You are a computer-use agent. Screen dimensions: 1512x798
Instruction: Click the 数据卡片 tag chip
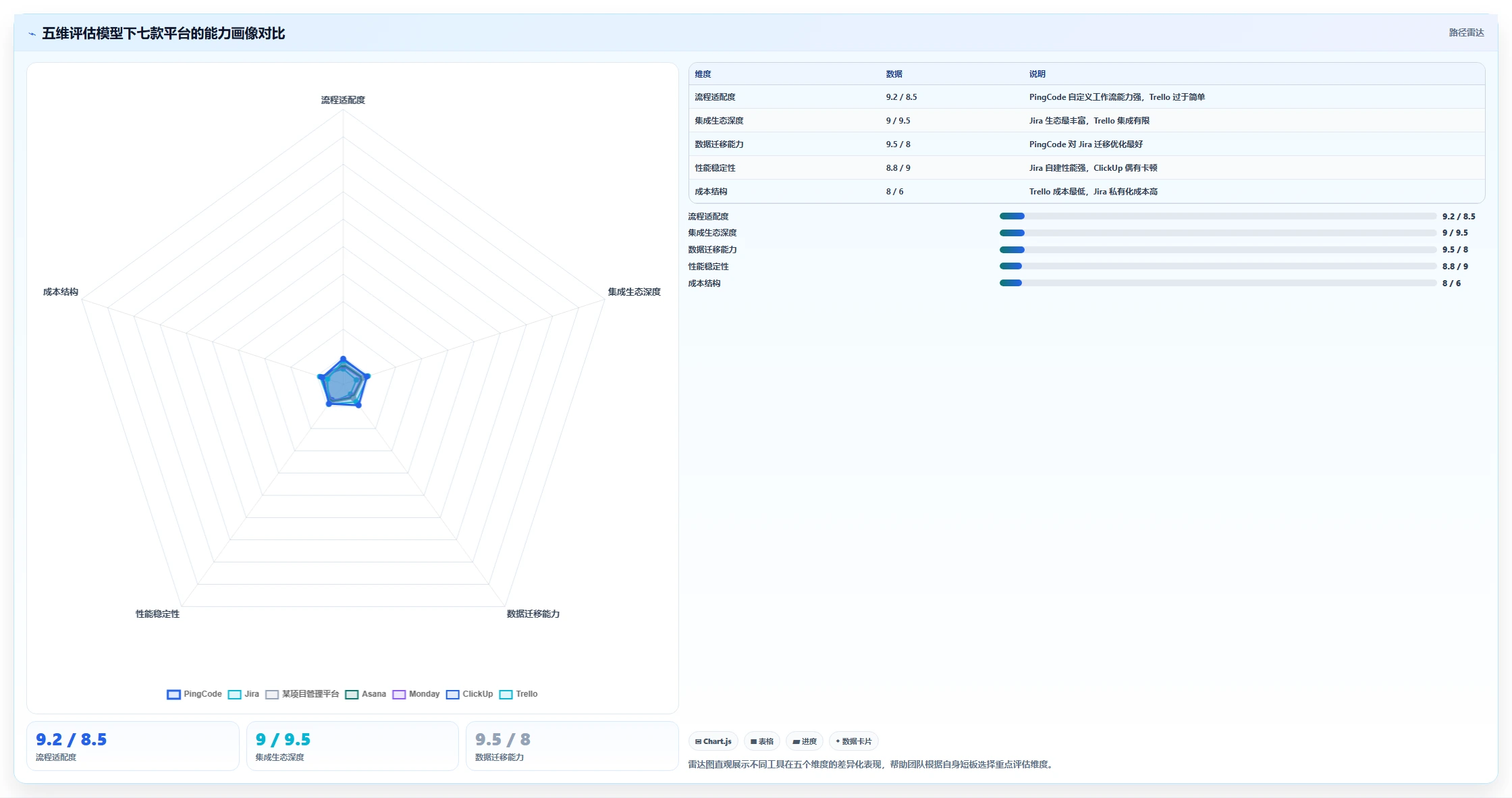pos(854,741)
